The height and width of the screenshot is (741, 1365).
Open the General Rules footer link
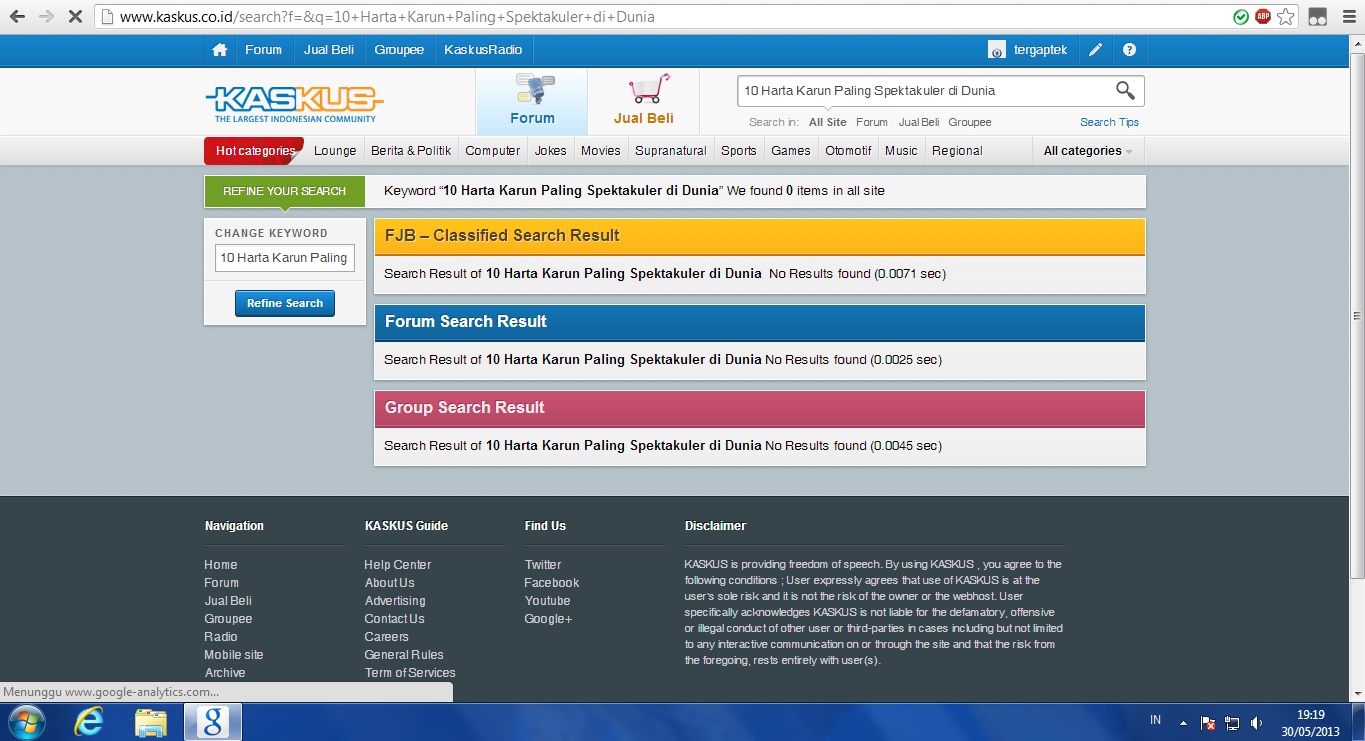[404, 655]
